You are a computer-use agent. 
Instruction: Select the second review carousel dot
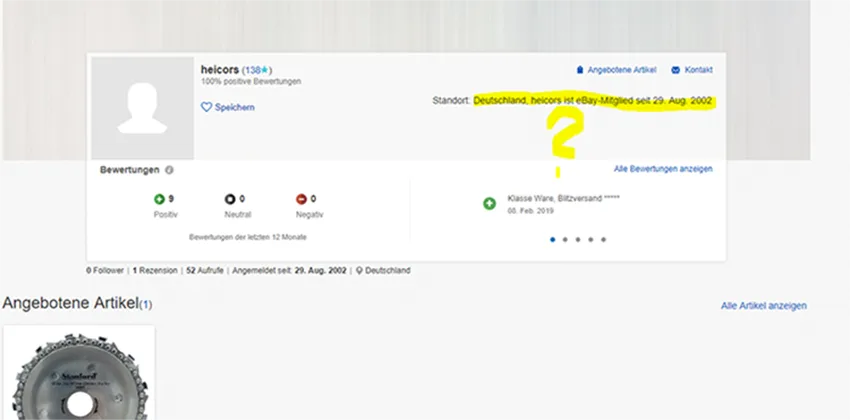[565, 240]
